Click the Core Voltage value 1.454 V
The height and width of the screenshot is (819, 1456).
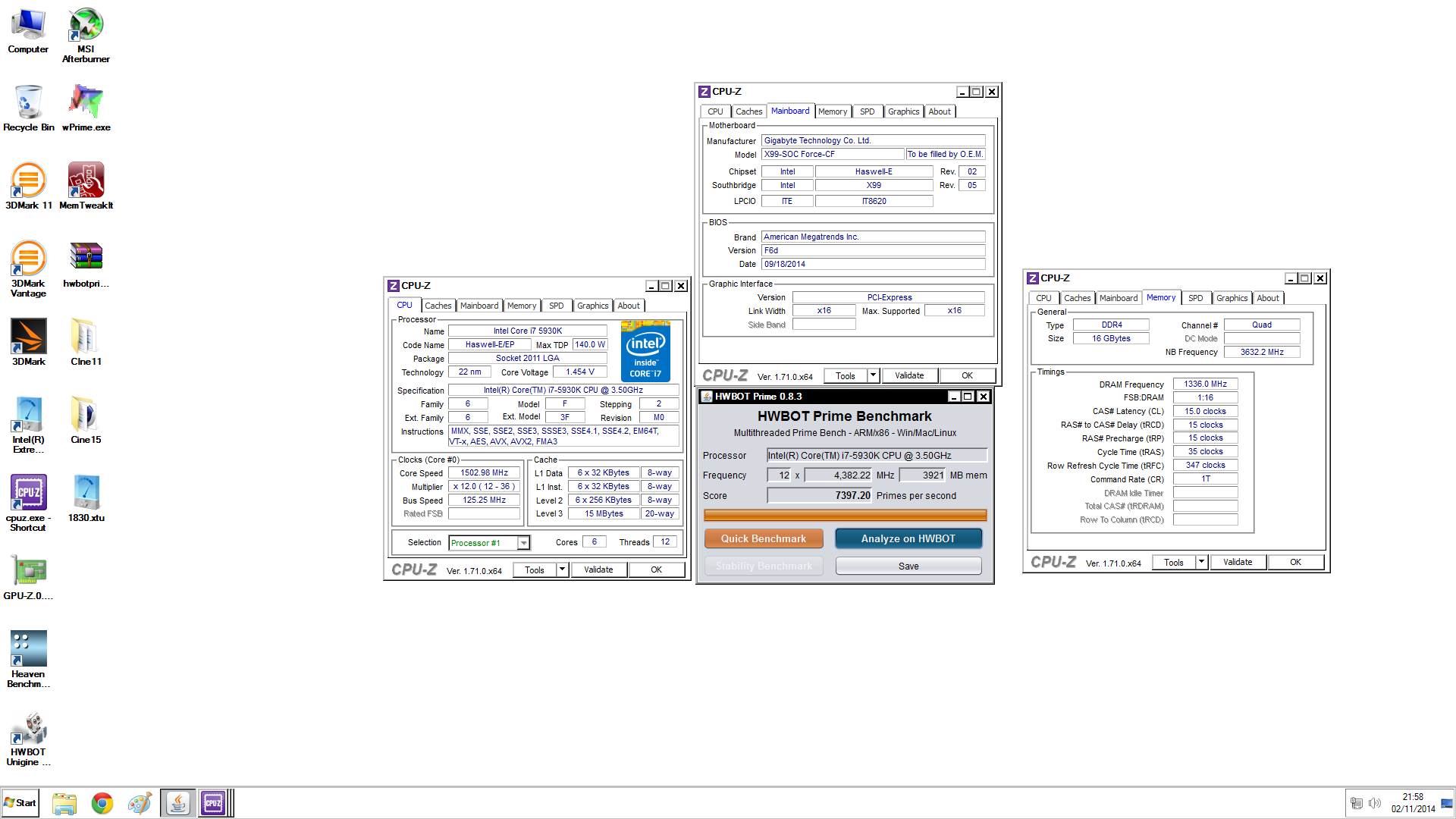(580, 372)
